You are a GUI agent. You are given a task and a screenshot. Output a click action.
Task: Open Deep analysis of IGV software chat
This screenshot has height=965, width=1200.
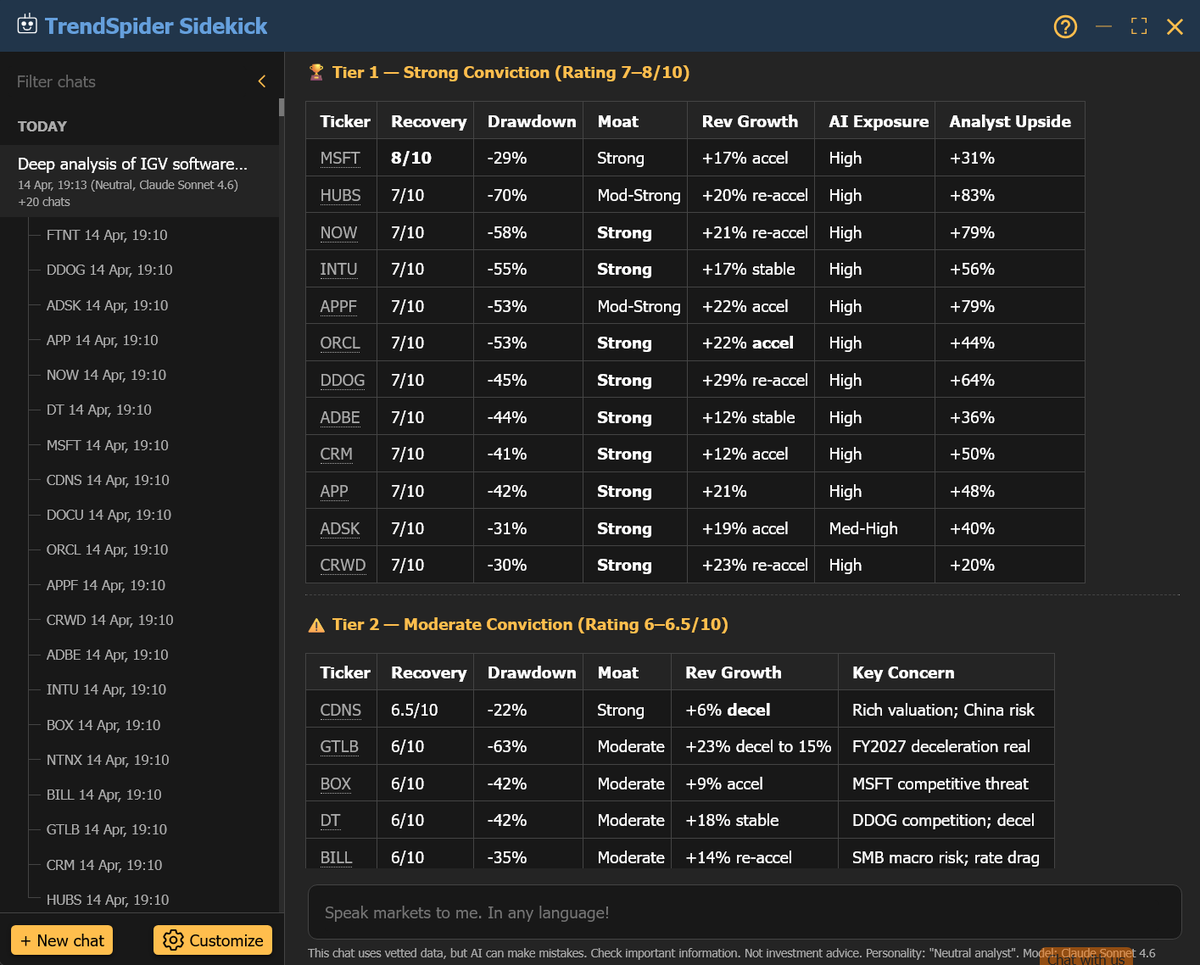pyautogui.click(x=140, y=182)
